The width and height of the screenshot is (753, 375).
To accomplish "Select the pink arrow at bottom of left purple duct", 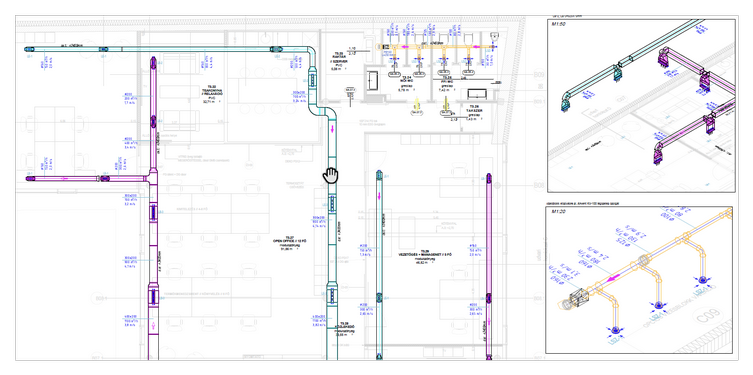I will pyautogui.click(x=153, y=326).
